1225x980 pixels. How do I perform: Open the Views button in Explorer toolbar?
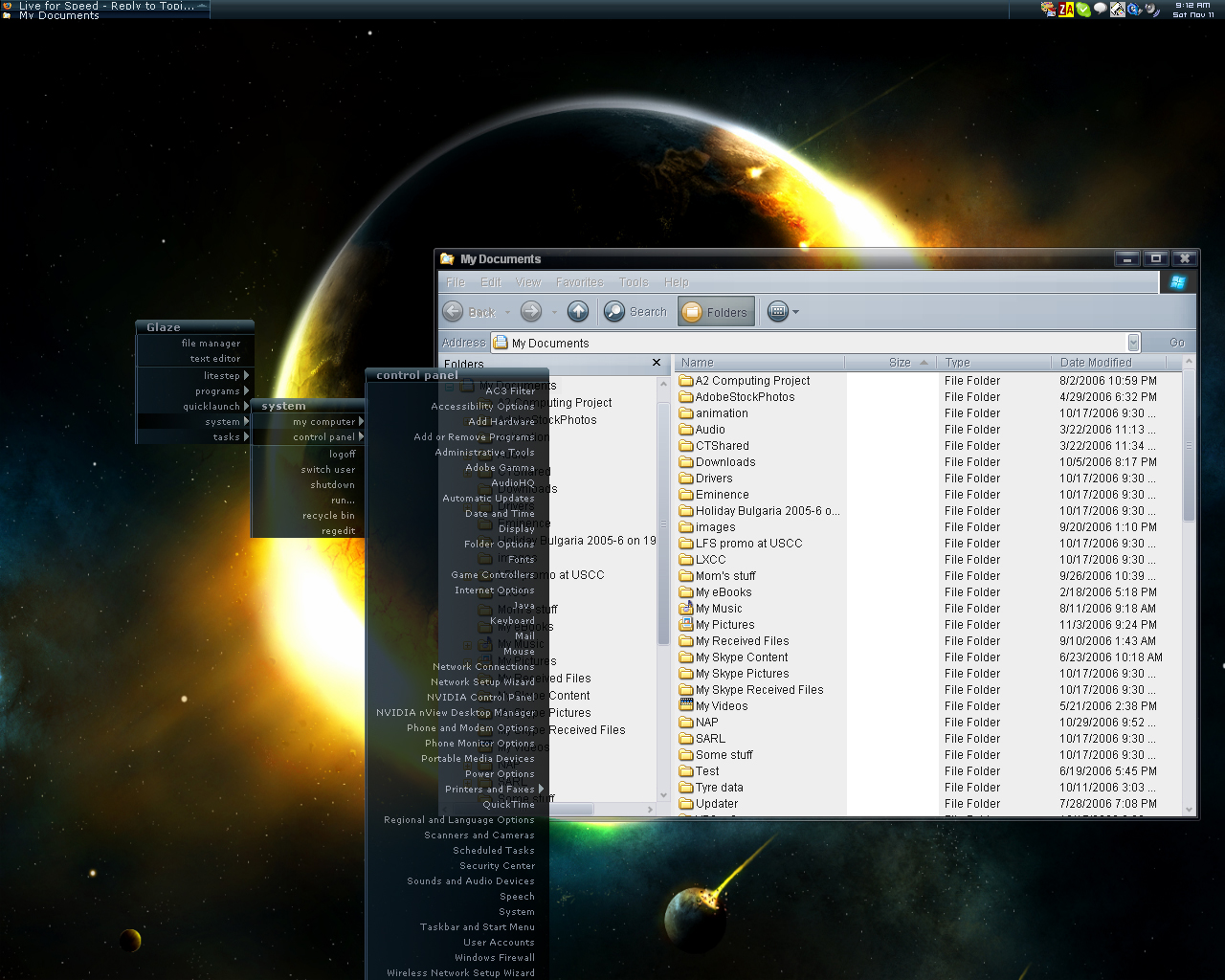[x=778, y=312]
